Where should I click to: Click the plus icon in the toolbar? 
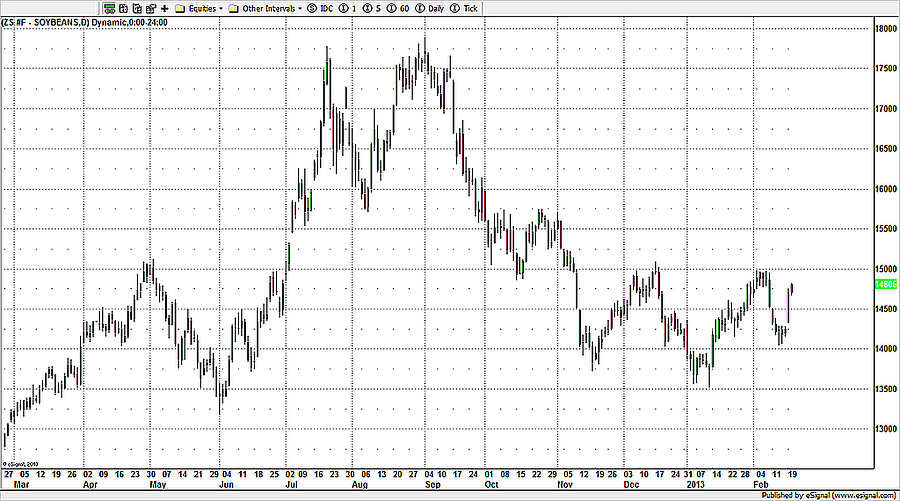coord(164,8)
